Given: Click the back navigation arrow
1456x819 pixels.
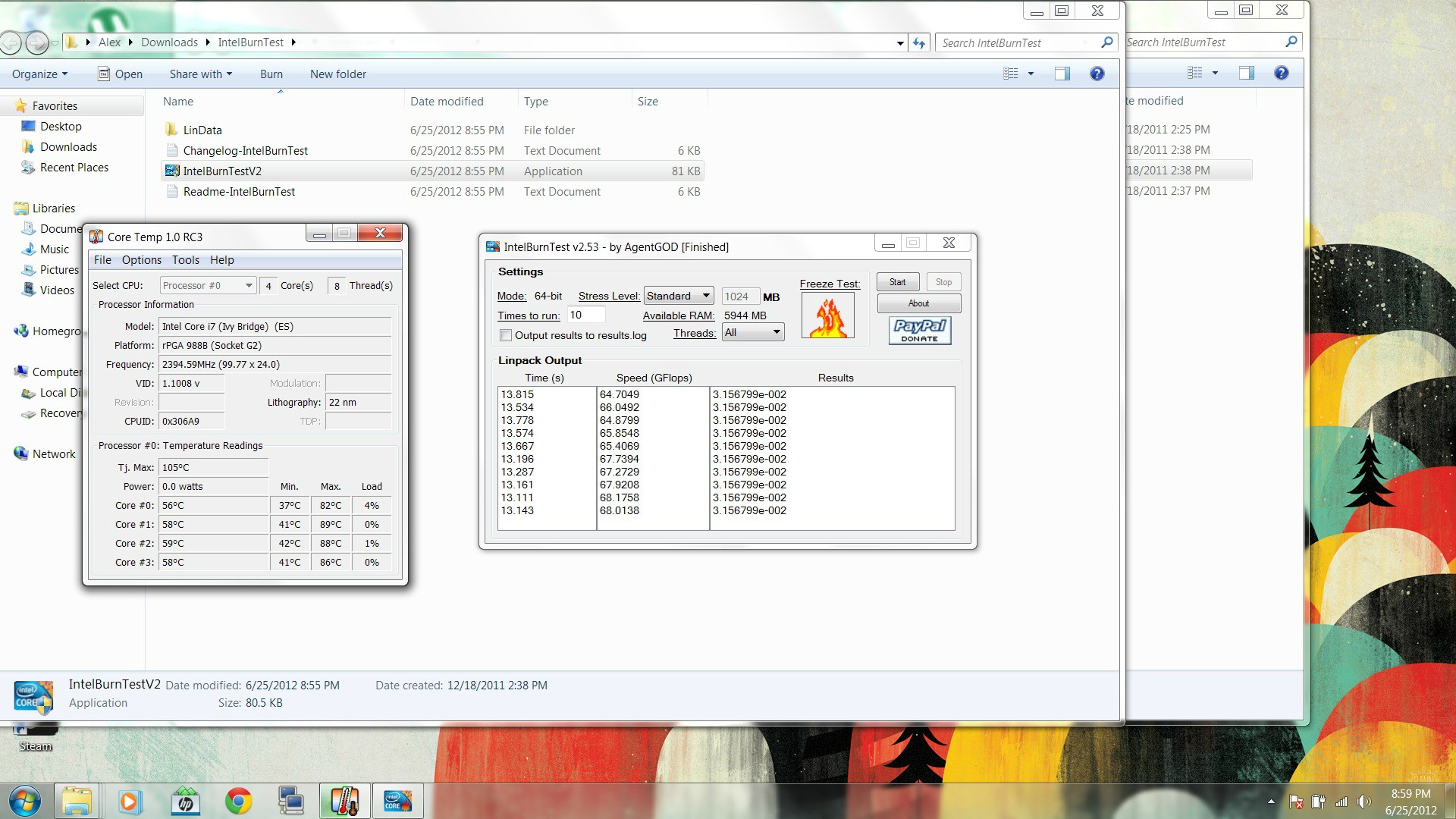Looking at the screenshot, I should [11, 42].
